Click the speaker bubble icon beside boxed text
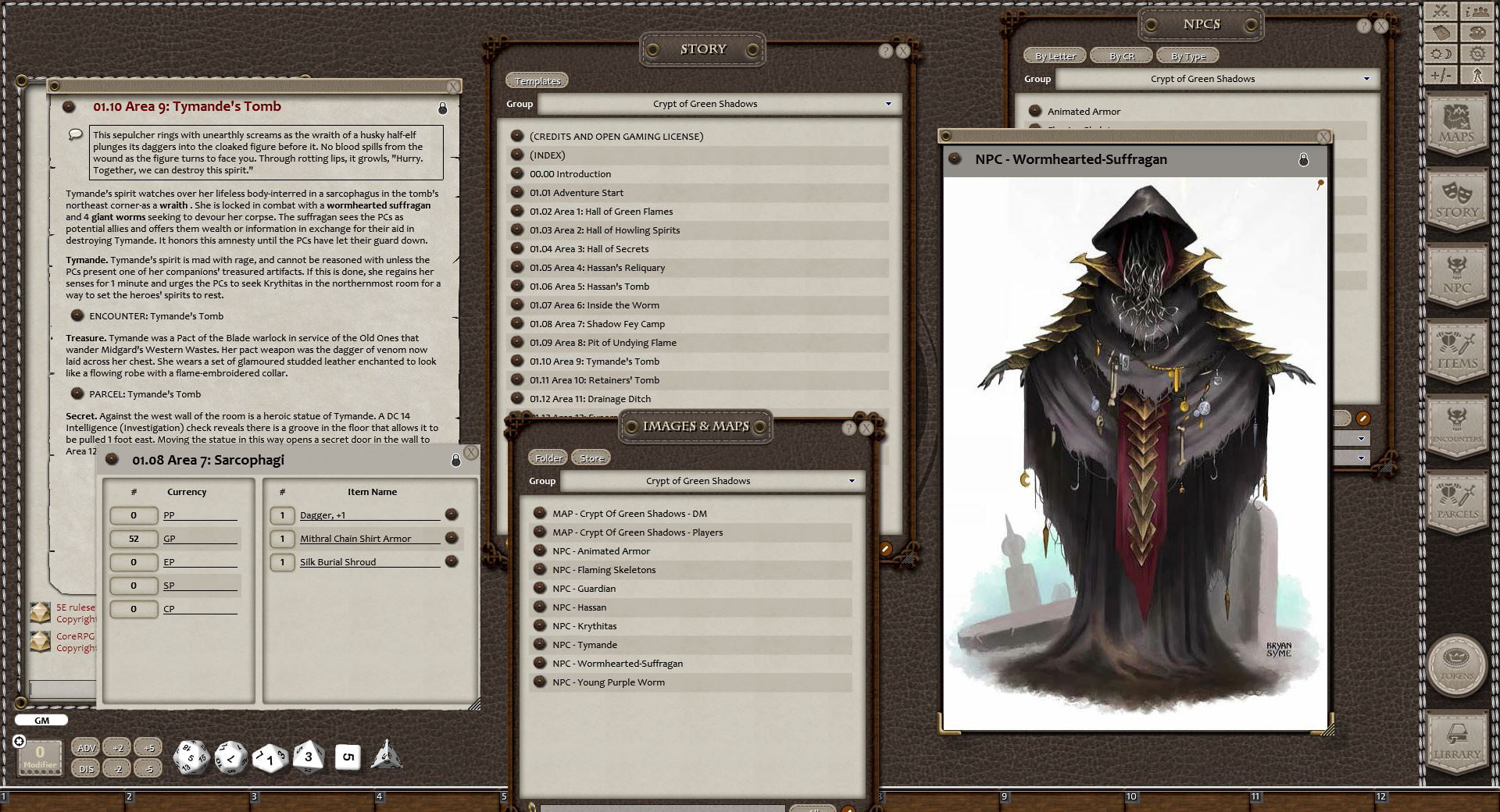The height and width of the screenshot is (812, 1500). 75,134
